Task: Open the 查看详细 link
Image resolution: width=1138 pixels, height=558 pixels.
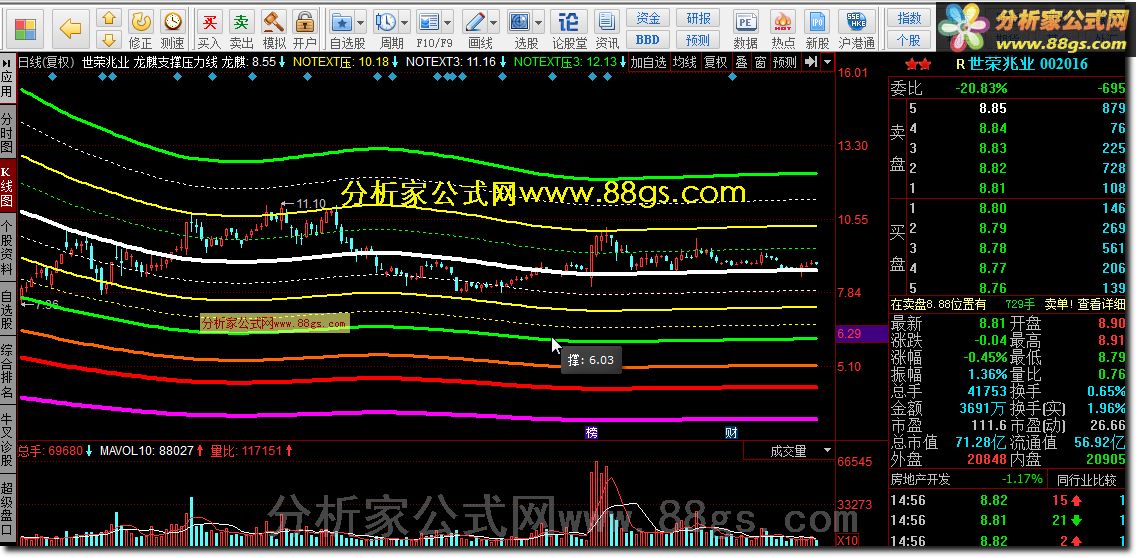Action: click(x=1103, y=305)
